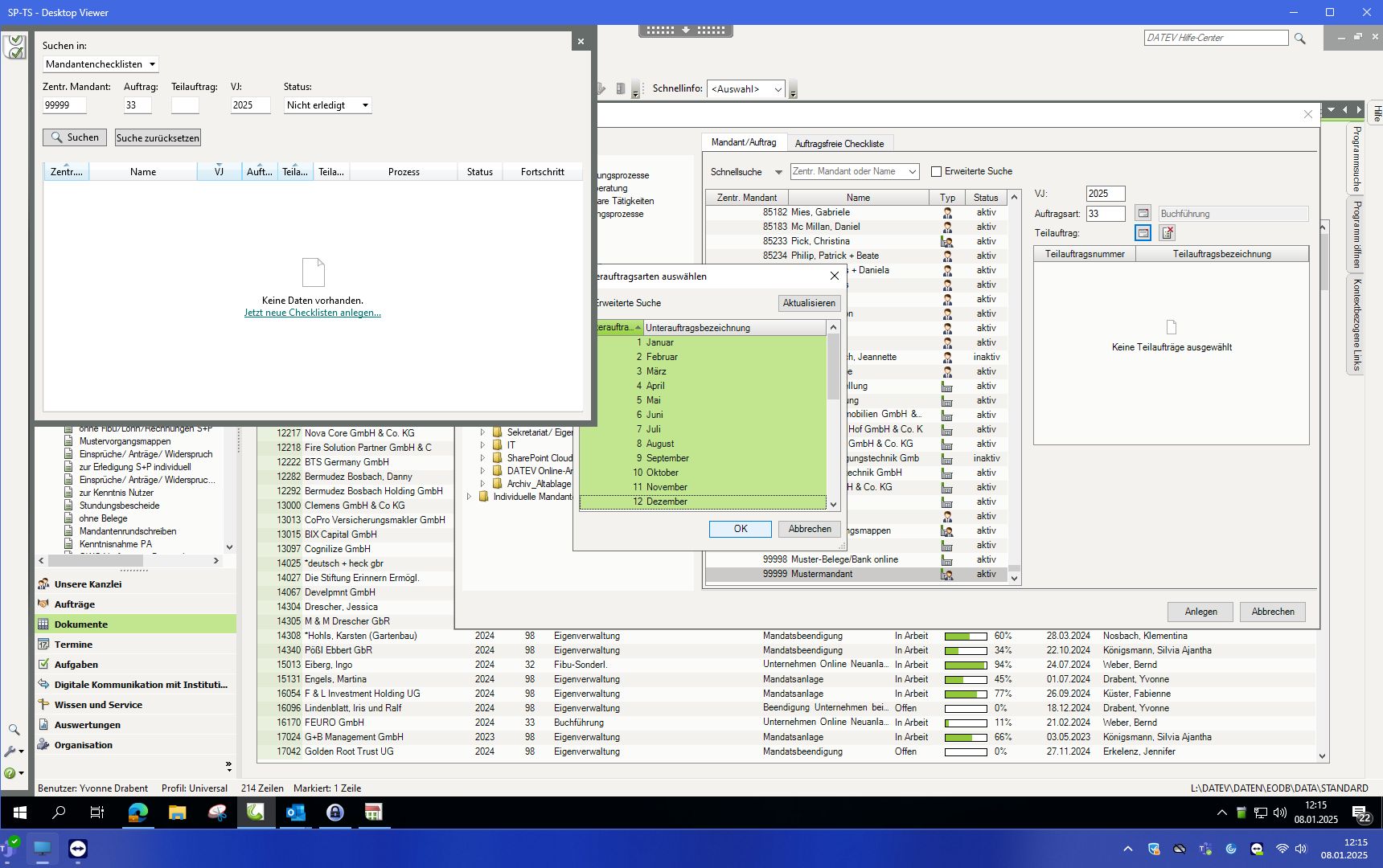Image resolution: width=1383 pixels, height=868 pixels.
Task: Click the TeamViewer icon in the outer taskbar
Action: pyautogui.click(x=78, y=849)
